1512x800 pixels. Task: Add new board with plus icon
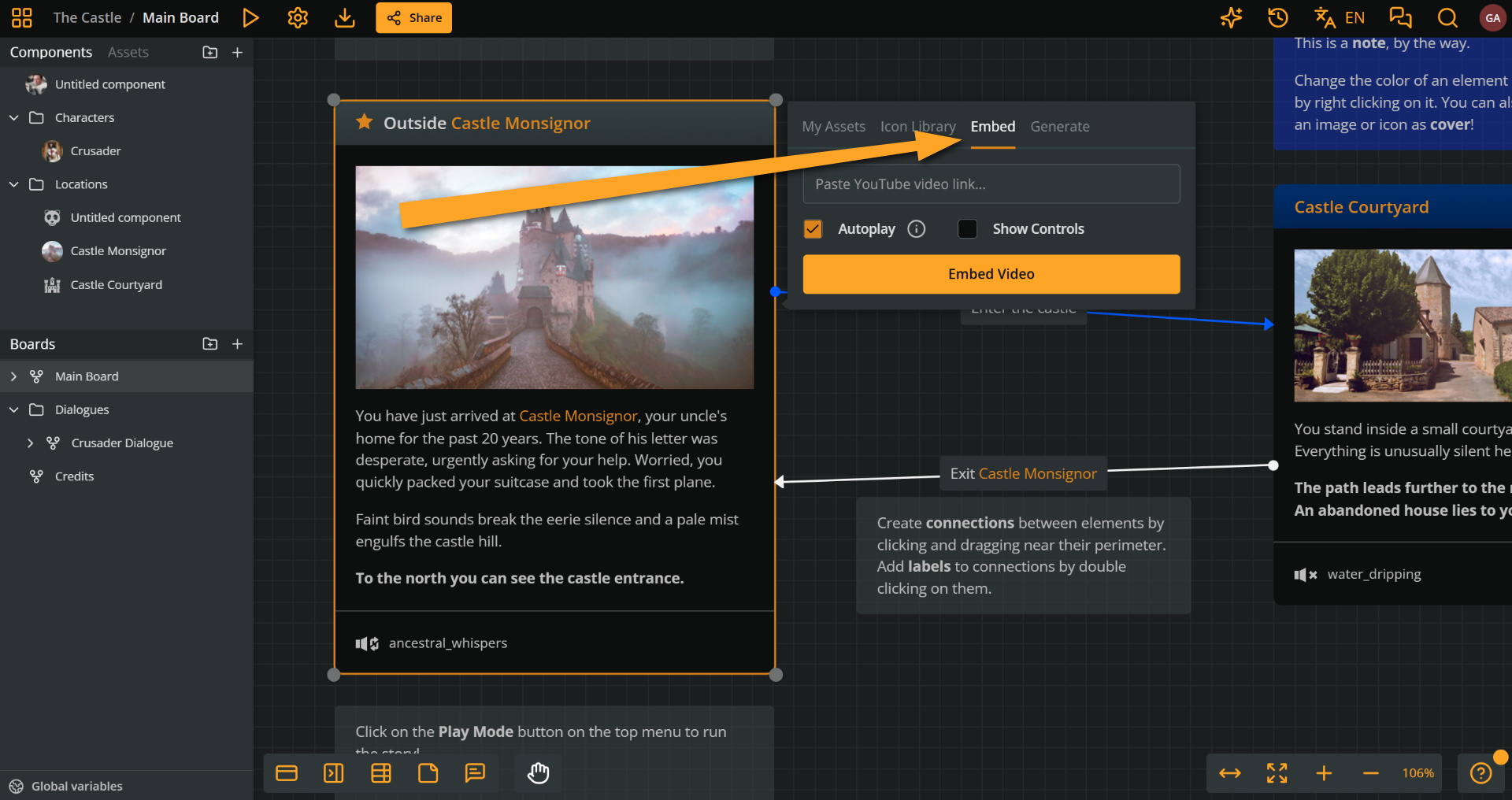[237, 344]
